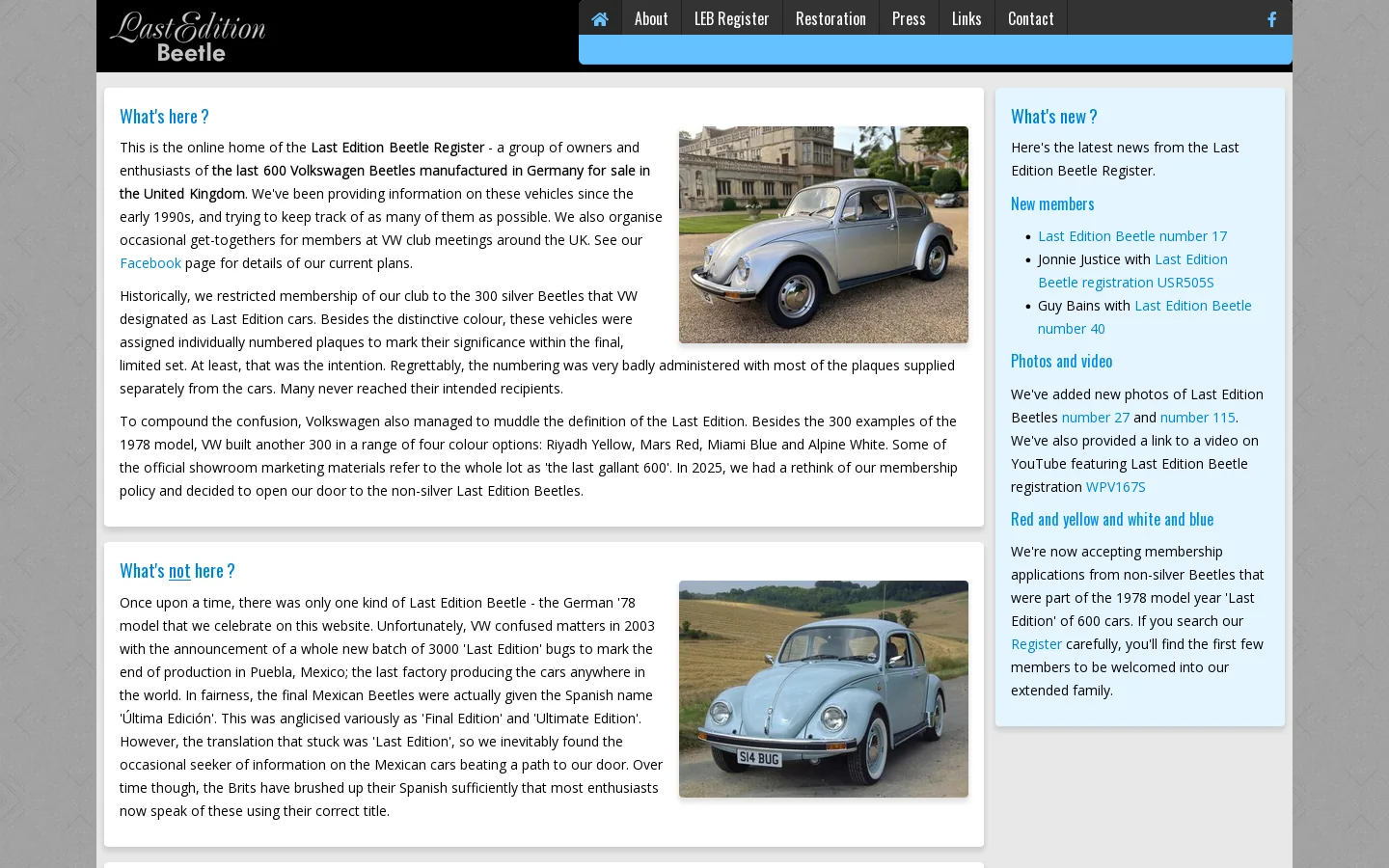Visit the Last Edition Beetle number 40 link
This screenshot has height=868, width=1389.
tap(1144, 317)
